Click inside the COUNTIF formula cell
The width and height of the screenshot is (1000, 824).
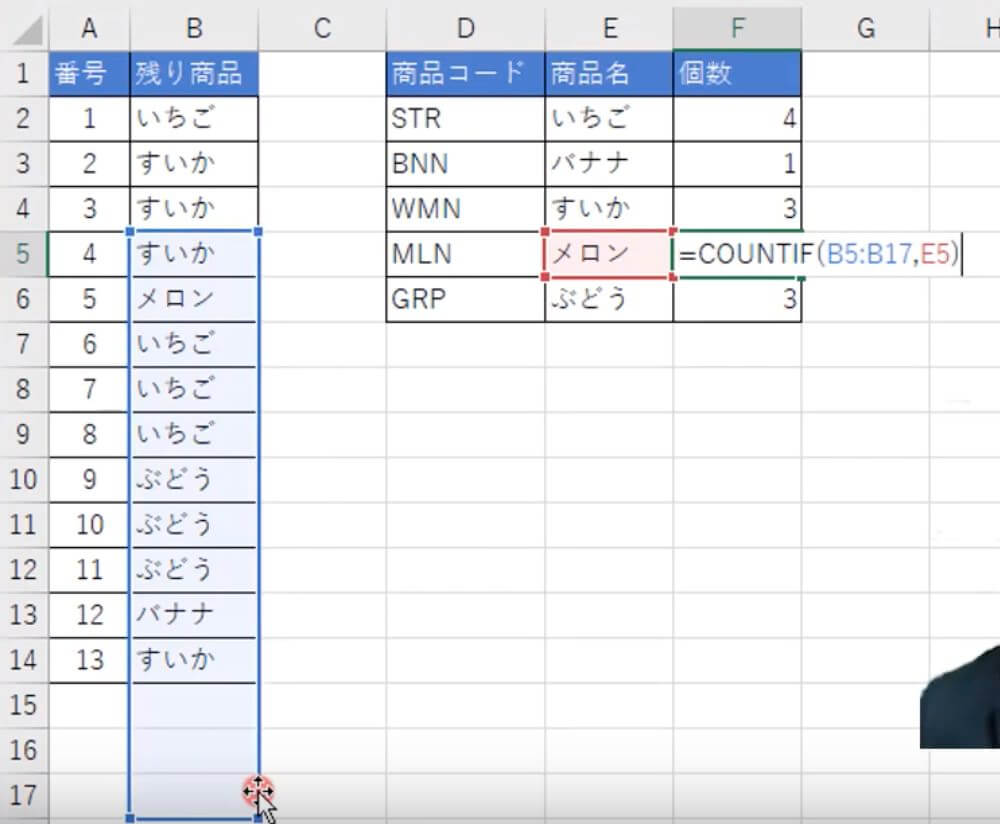(x=819, y=254)
